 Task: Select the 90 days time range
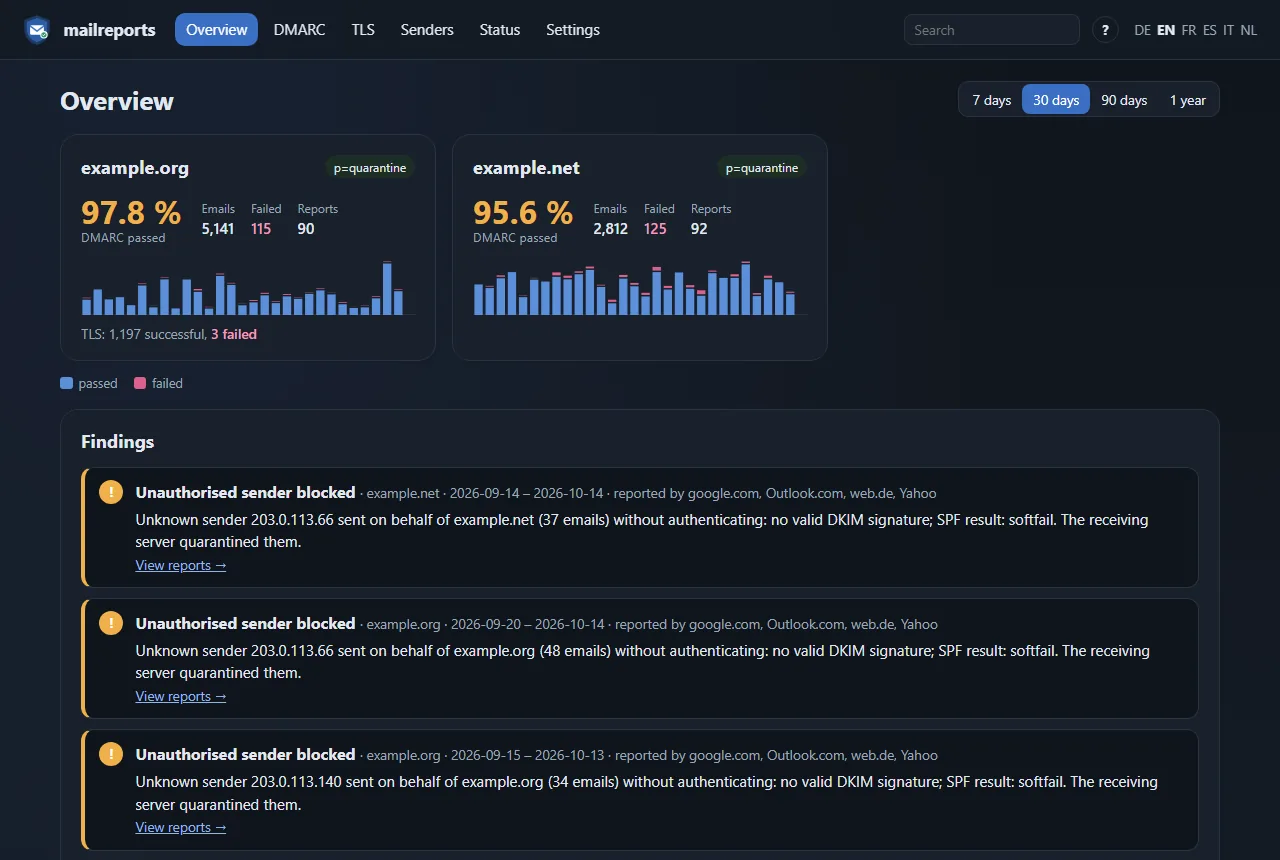tap(1124, 100)
